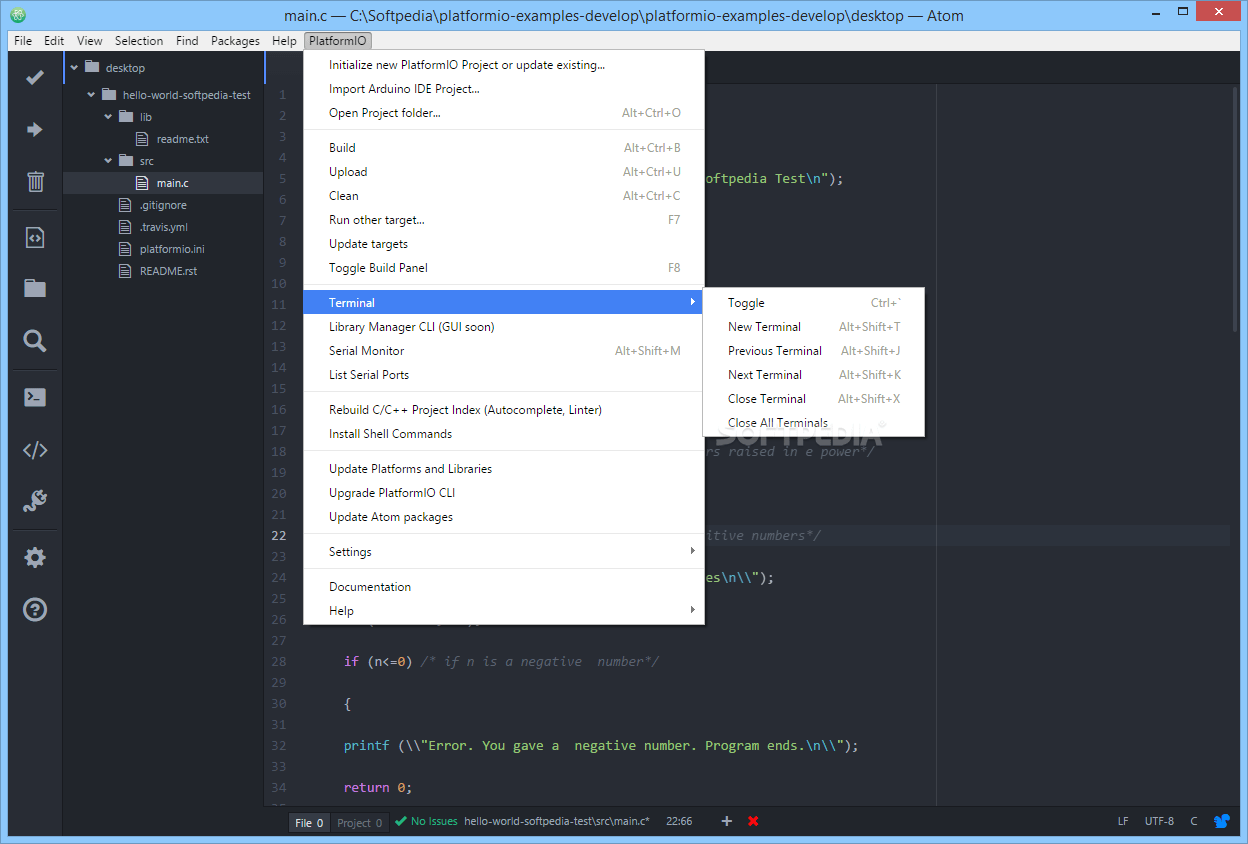This screenshot has height=844, width=1248.
Task: Open PlatformIO settings via the gear icon
Action: [x=33, y=556]
